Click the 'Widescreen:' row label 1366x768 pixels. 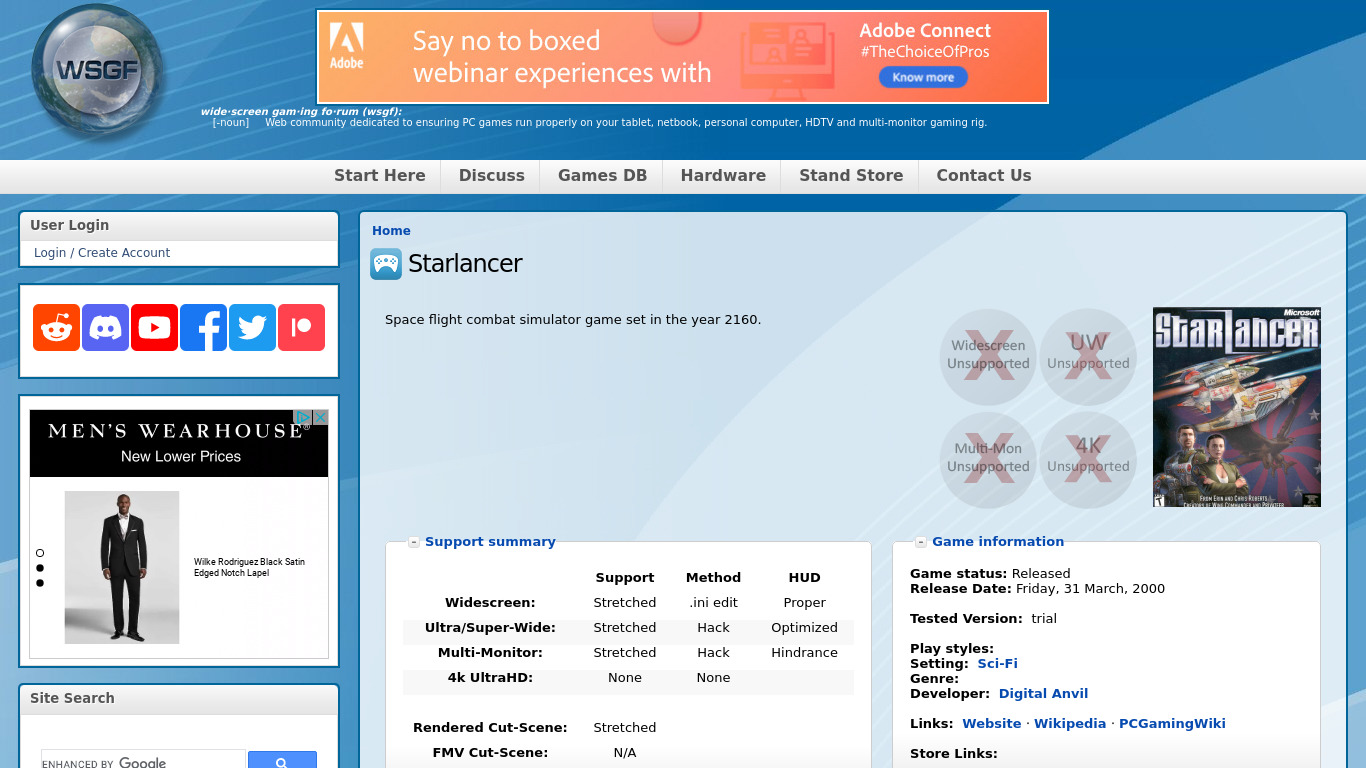pos(490,603)
